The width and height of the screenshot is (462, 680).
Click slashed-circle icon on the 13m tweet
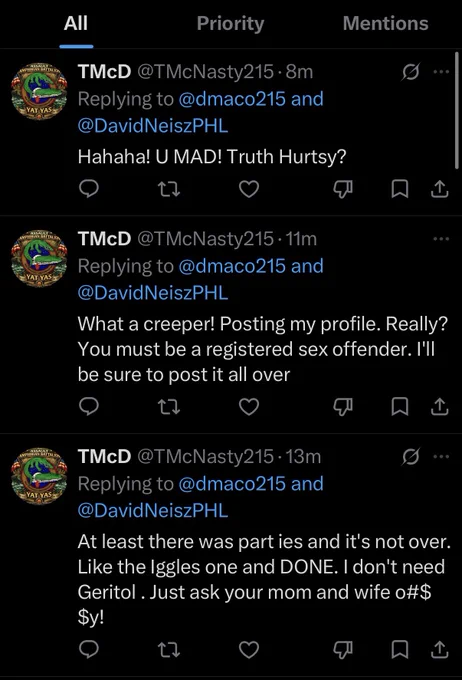tap(410, 457)
